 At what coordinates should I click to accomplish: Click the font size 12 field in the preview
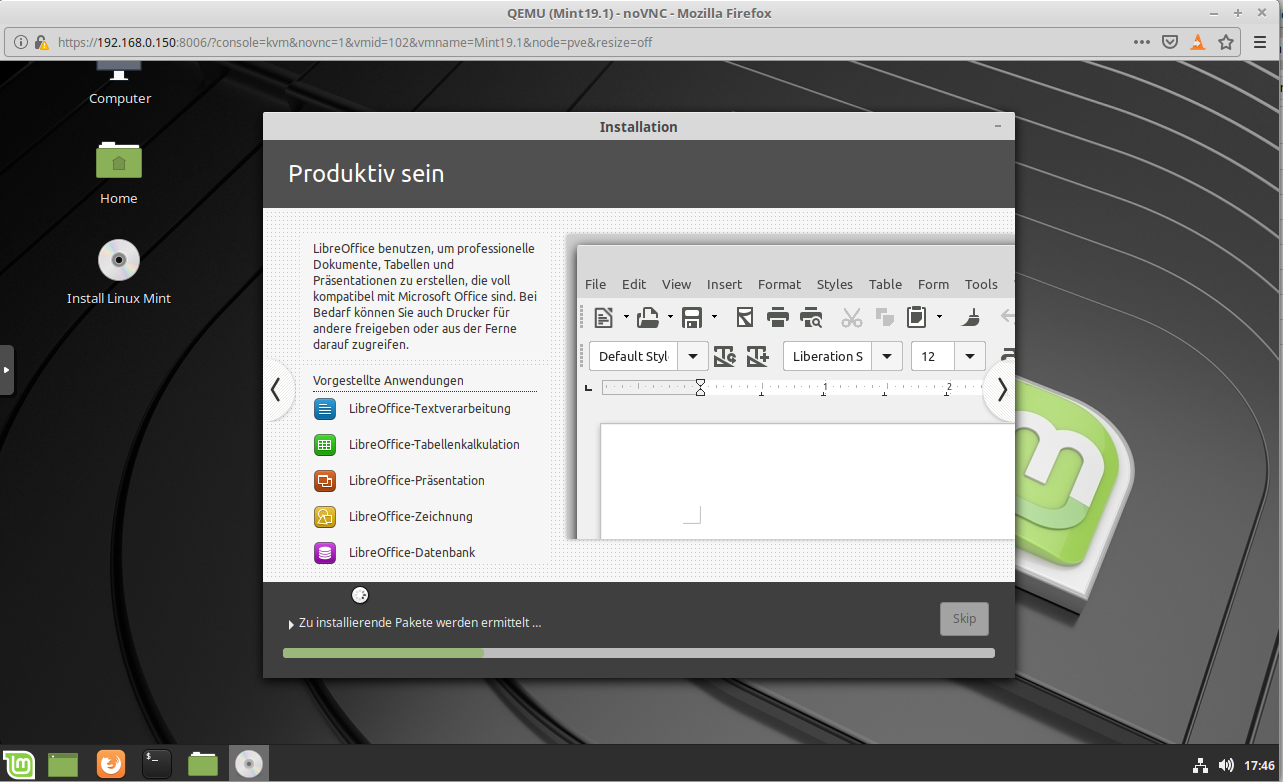[934, 356]
